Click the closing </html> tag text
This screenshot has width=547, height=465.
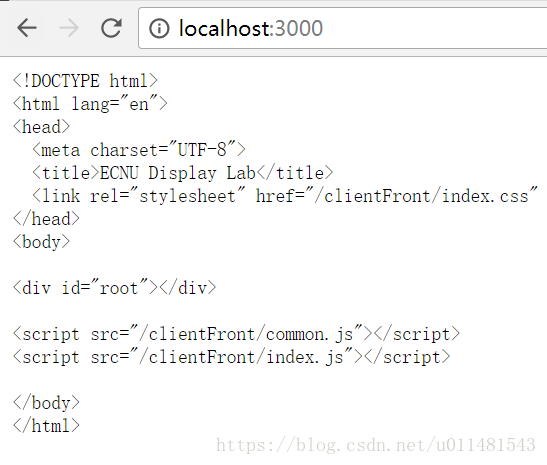pos(46,426)
